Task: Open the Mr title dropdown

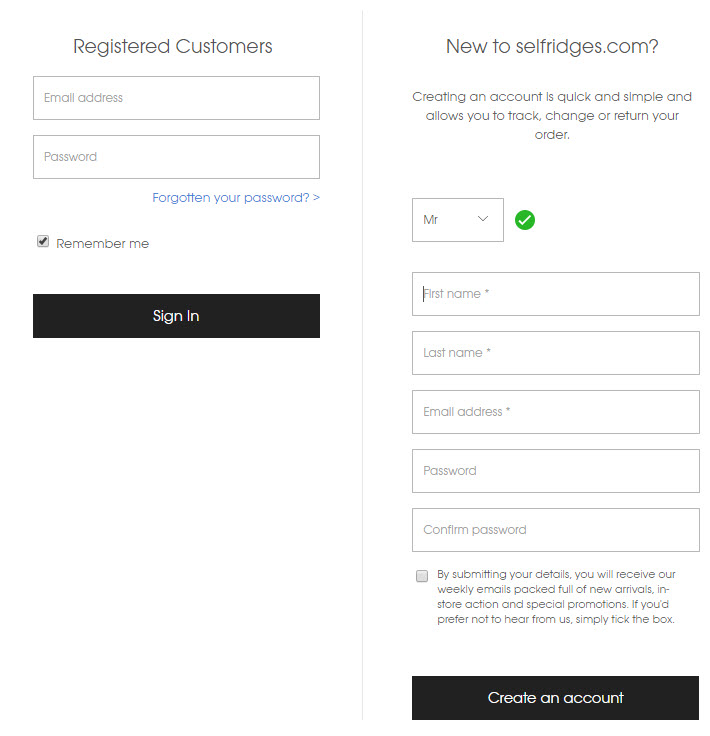Action: 458,220
